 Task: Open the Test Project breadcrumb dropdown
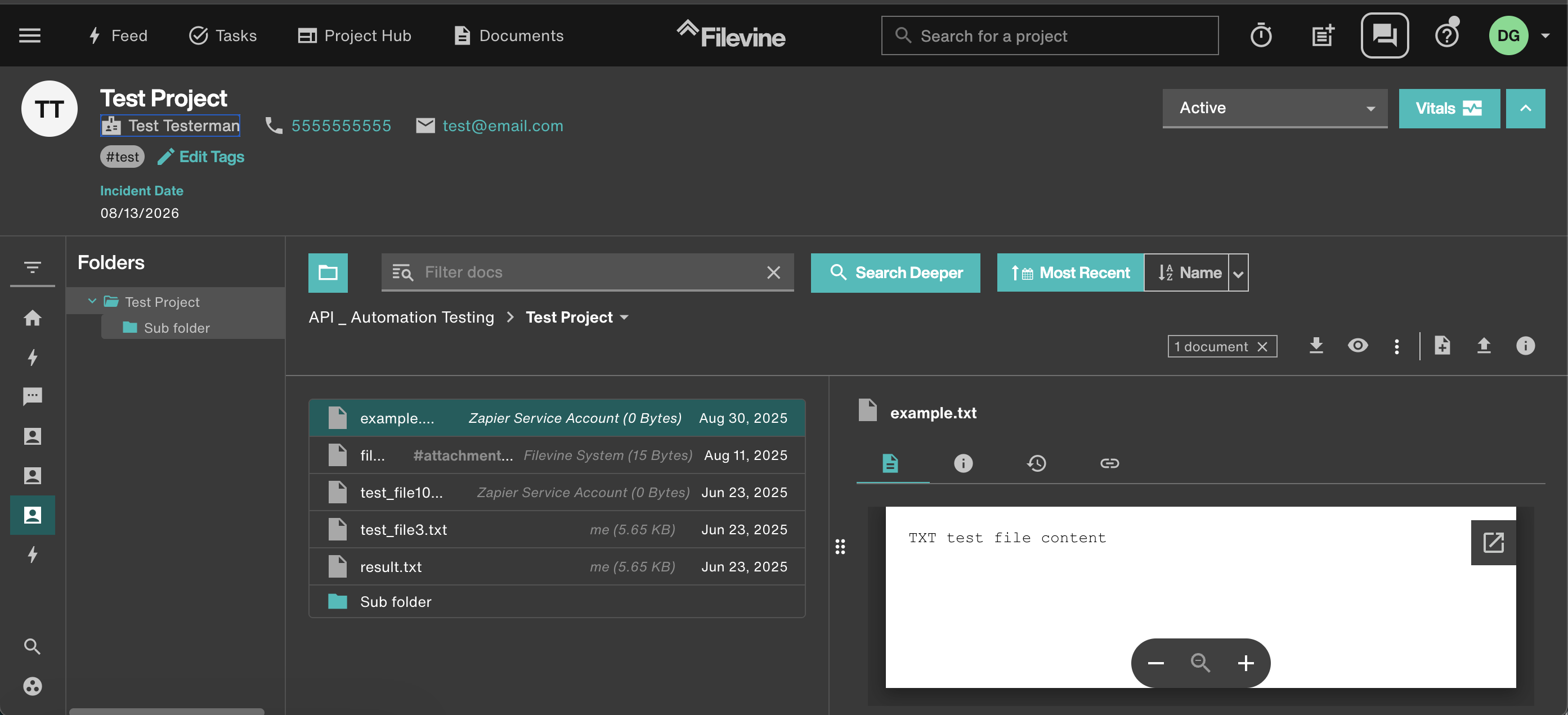625,317
